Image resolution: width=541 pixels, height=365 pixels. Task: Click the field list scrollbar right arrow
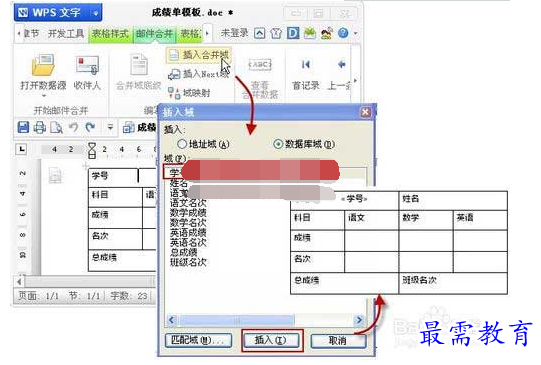click(x=359, y=320)
